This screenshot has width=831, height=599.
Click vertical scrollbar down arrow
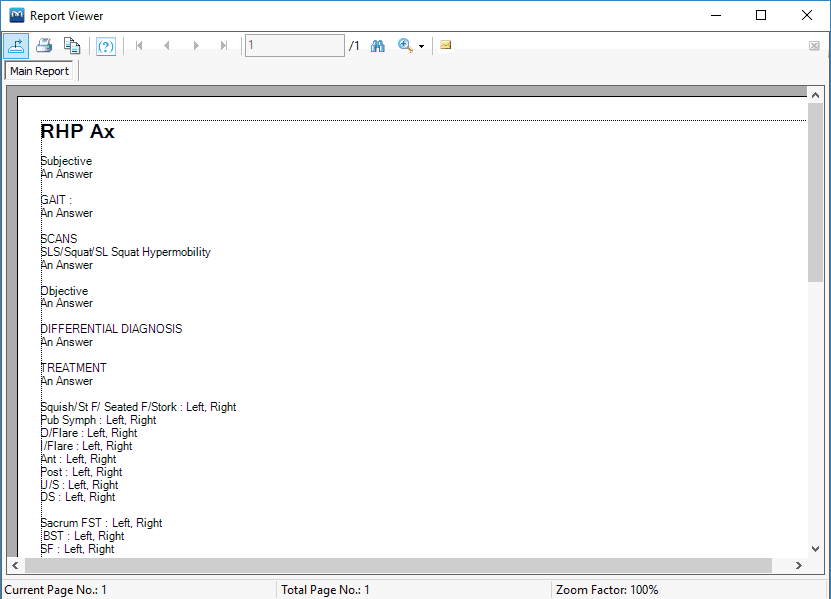point(815,549)
